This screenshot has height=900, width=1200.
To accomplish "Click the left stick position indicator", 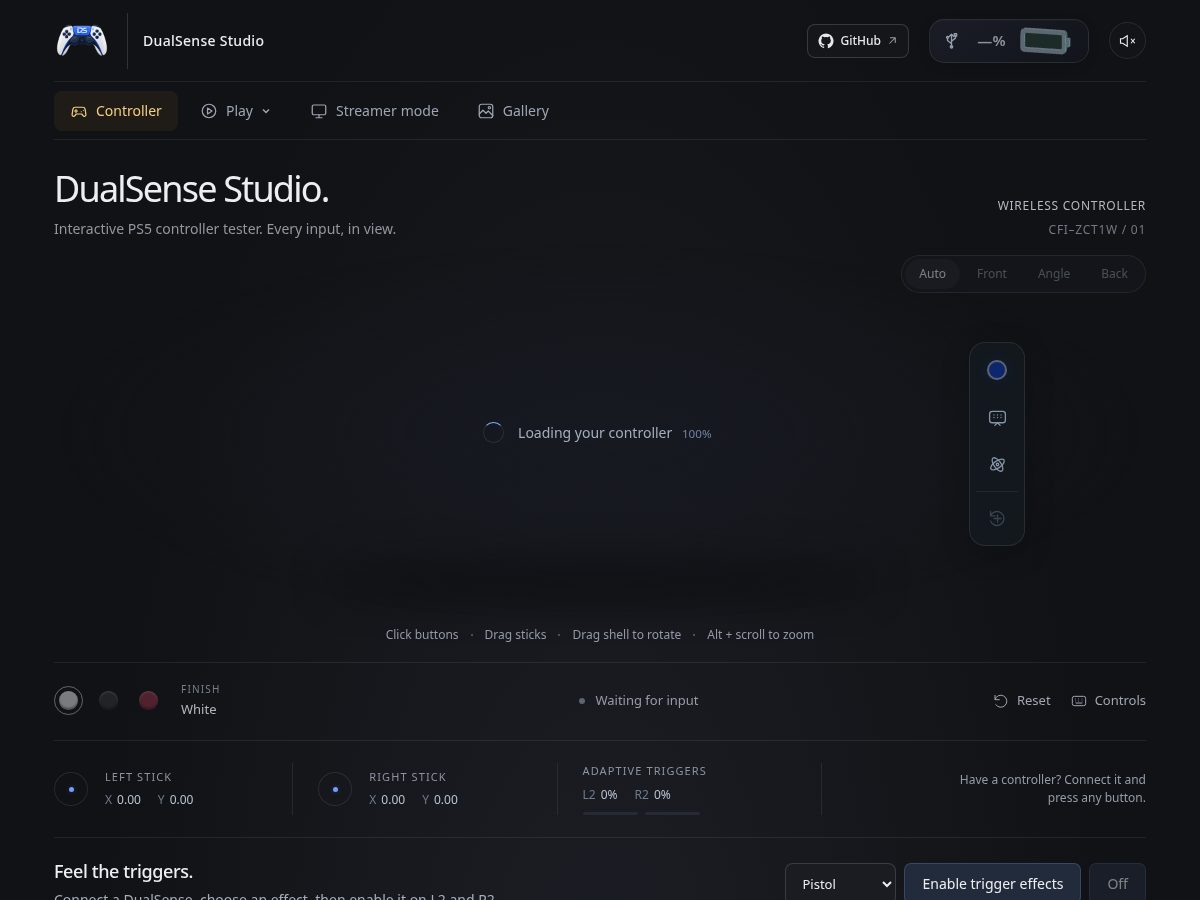I will (71, 789).
